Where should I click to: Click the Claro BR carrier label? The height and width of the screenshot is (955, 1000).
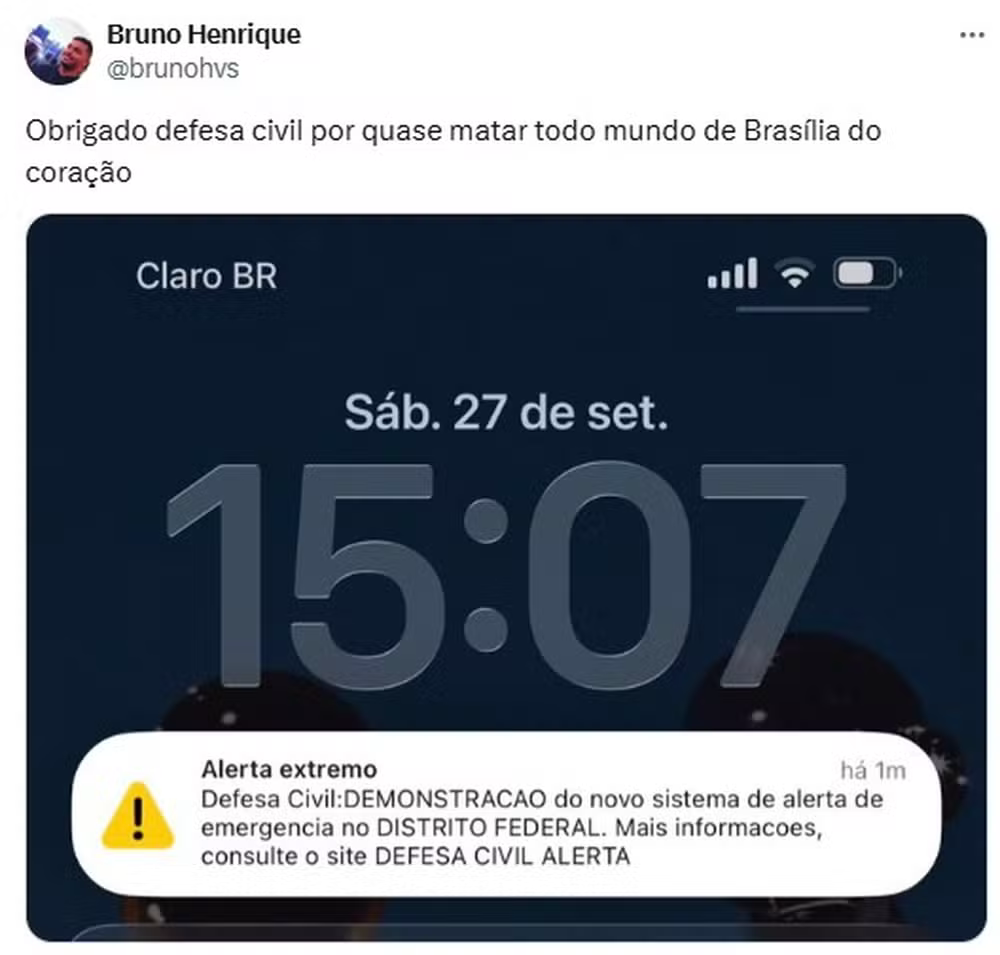(207, 276)
